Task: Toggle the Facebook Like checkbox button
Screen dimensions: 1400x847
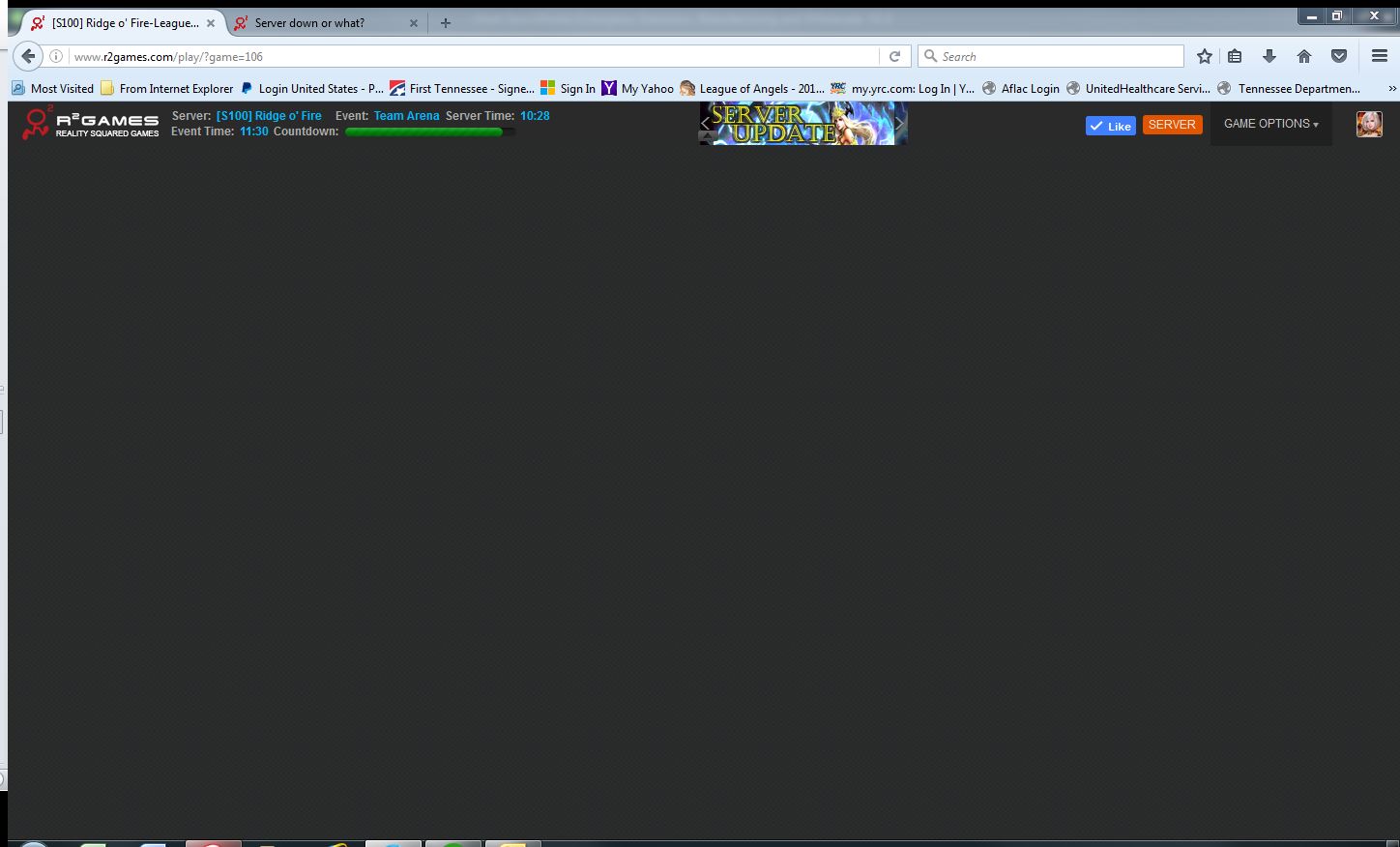Action: 1110,126
